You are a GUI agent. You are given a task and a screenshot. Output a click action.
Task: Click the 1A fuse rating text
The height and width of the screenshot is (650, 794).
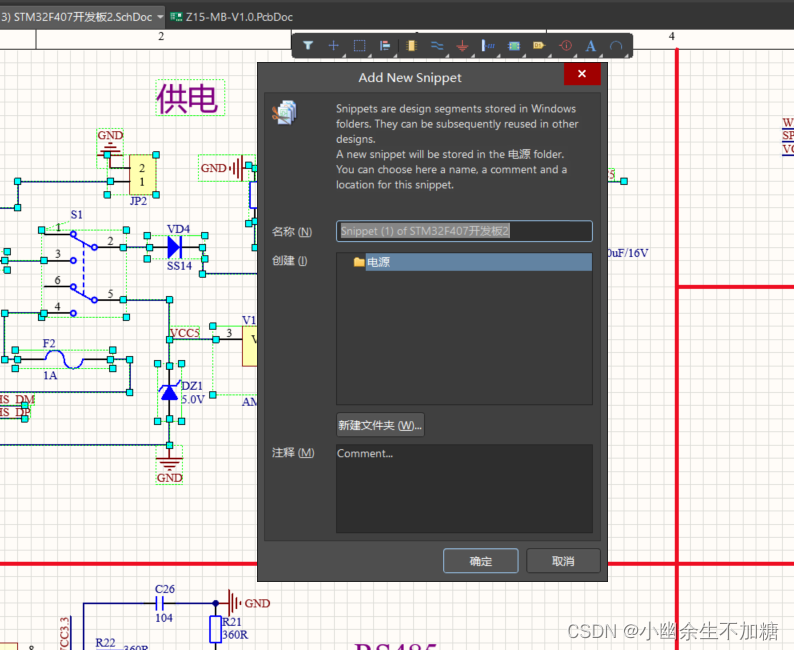50,375
